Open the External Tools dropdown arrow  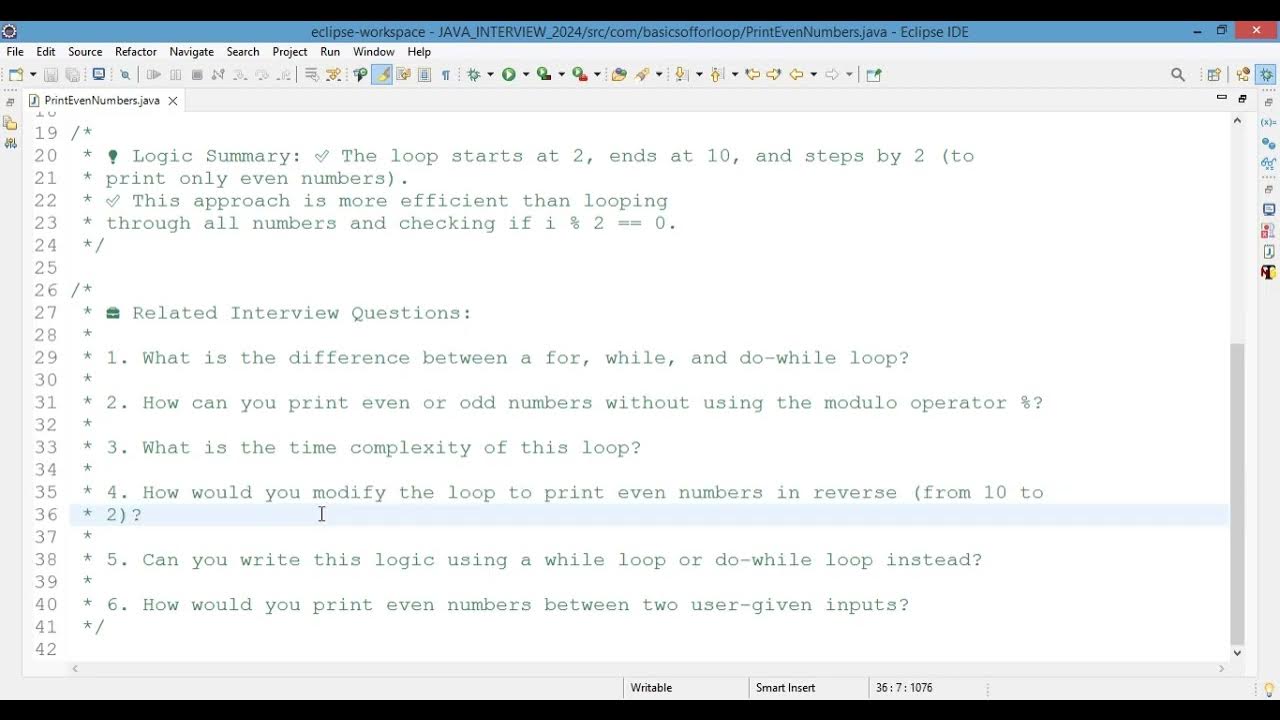click(598, 74)
